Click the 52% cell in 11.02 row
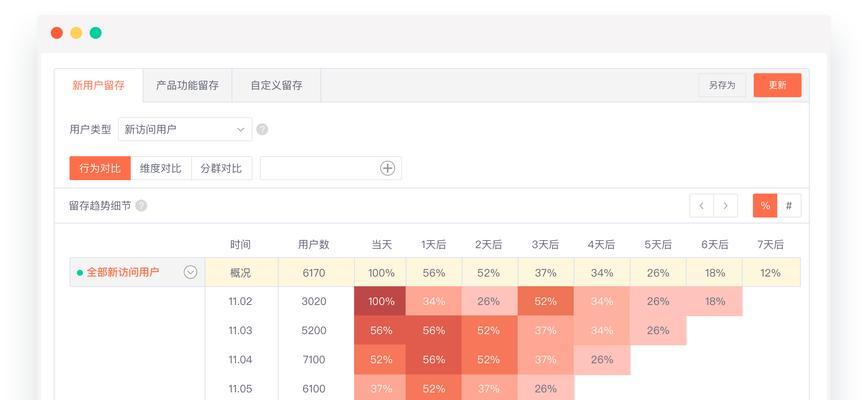Screen dimensions: 868x400 point(545,301)
